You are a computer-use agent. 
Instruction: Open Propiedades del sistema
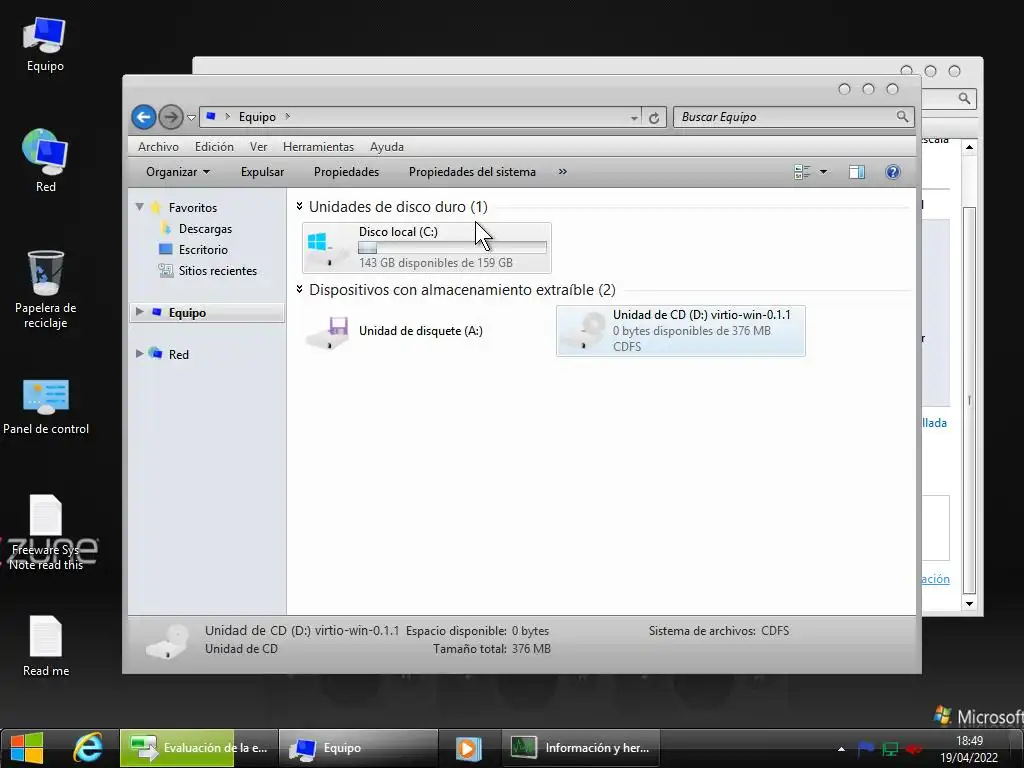click(472, 172)
